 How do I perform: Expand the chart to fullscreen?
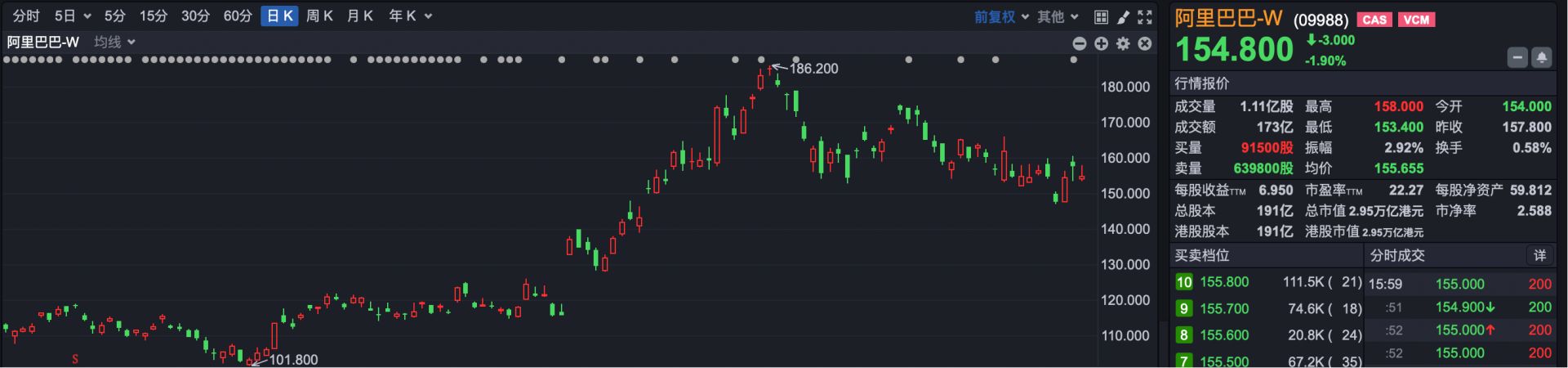[x=1145, y=16]
